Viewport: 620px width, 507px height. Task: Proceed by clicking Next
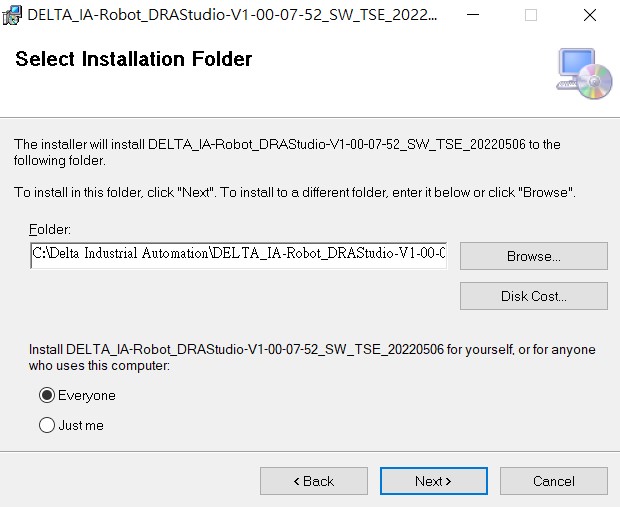pyautogui.click(x=433, y=481)
